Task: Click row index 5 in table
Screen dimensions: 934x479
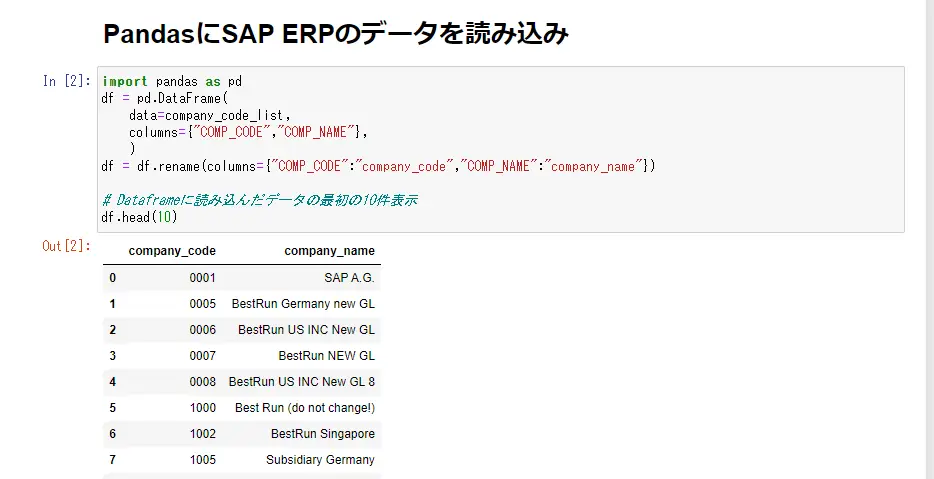Action: pyautogui.click(x=113, y=408)
